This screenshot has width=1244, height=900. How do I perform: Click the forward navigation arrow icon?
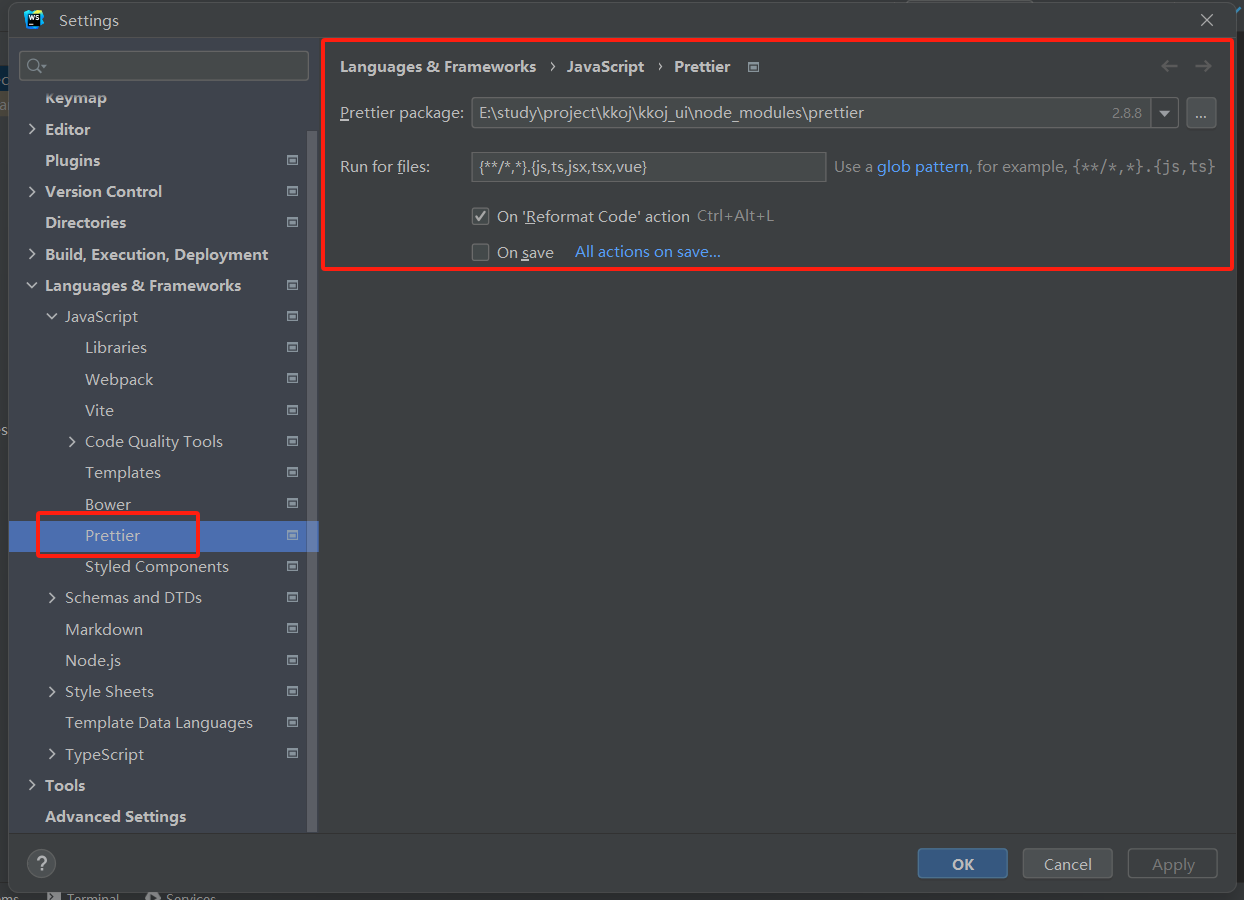1203,66
